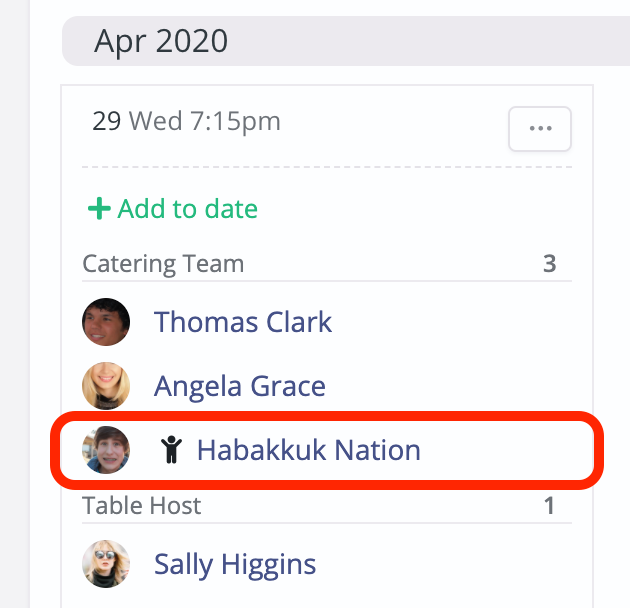Viewport: 630px width, 608px height.
Task: Click the child icon beside Habakkuk Nation
Action: pyautogui.click(x=172, y=450)
